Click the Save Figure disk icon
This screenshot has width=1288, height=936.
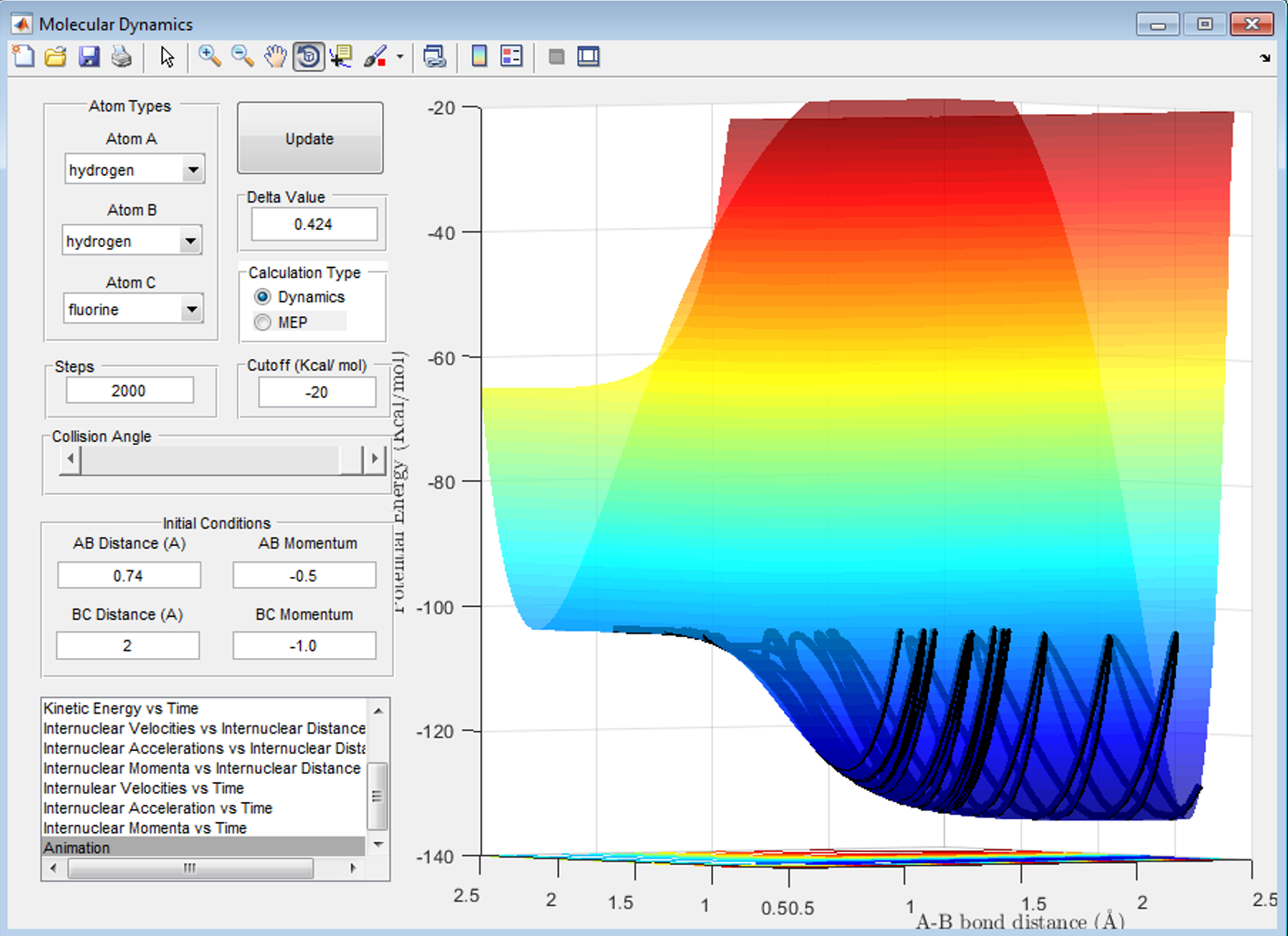pos(88,57)
